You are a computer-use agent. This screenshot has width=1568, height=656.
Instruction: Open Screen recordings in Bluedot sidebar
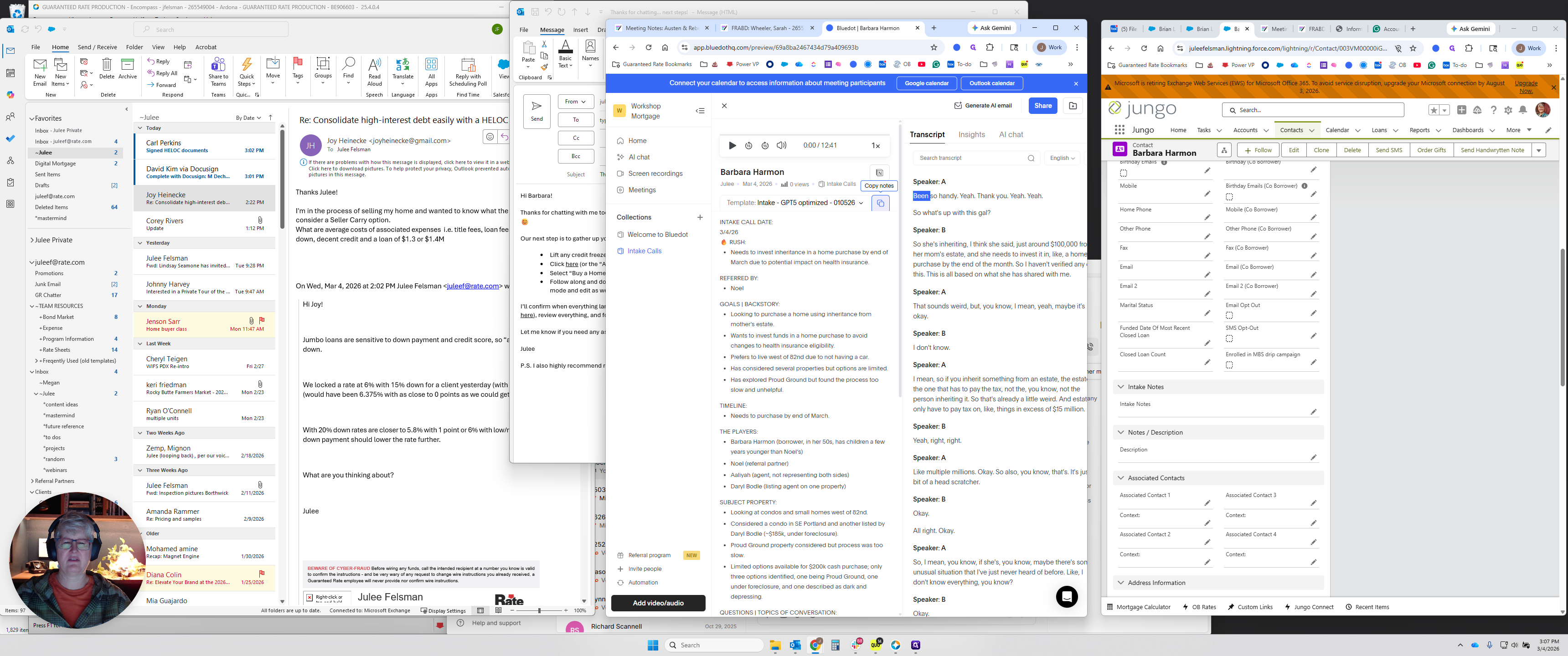point(655,174)
